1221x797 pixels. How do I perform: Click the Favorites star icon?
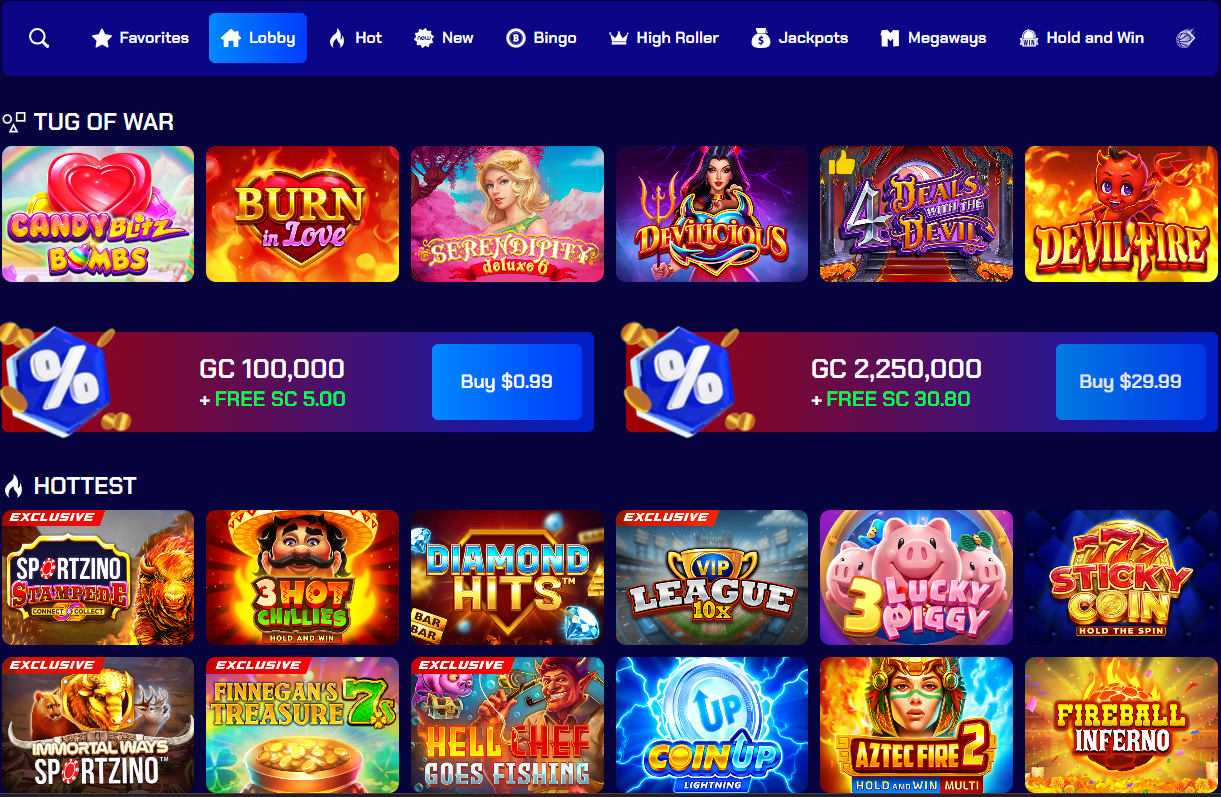[x=101, y=38]
